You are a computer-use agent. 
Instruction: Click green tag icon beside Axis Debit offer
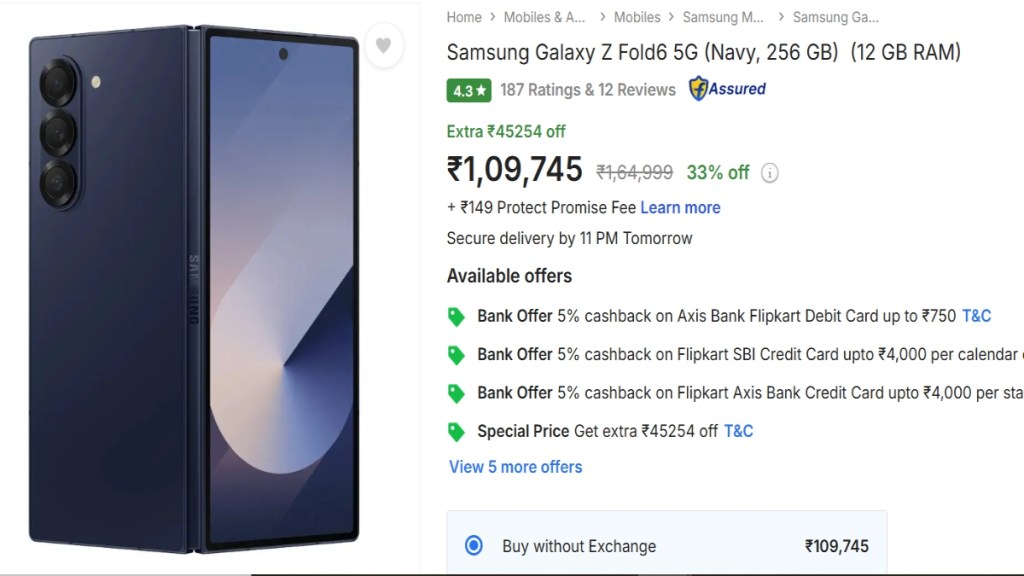click(456, 317)
